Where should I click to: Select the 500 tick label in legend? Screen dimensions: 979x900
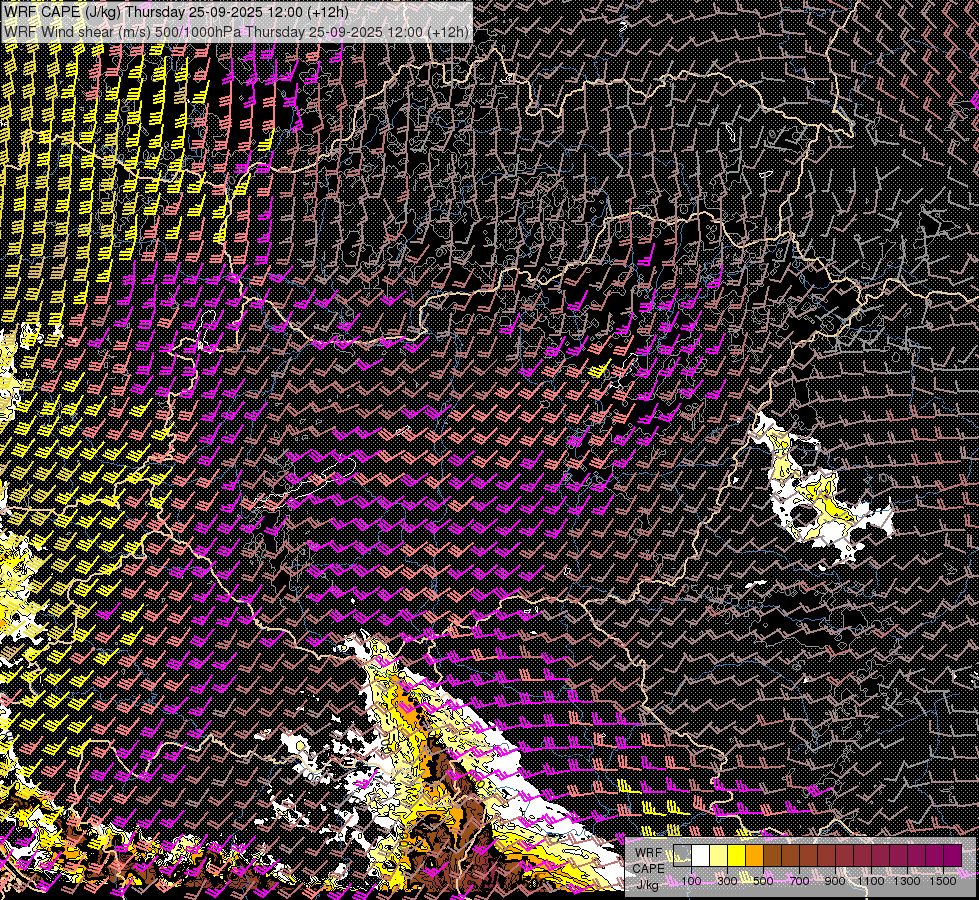point(763,881)
